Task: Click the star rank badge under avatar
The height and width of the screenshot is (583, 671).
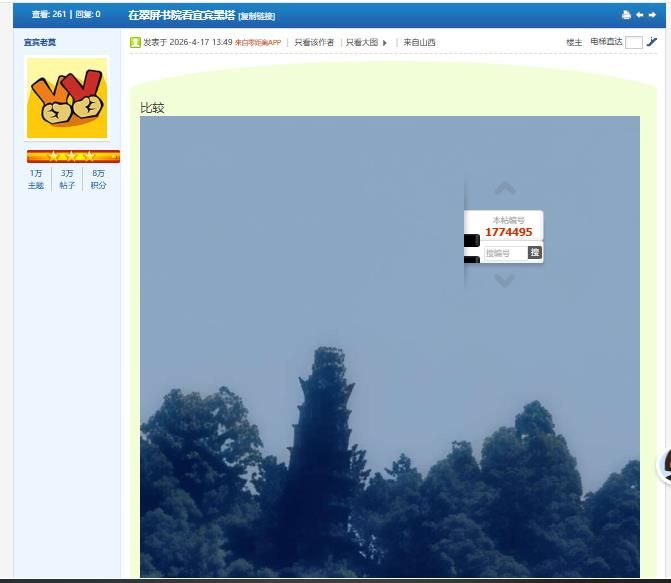Action: [73, 156]
